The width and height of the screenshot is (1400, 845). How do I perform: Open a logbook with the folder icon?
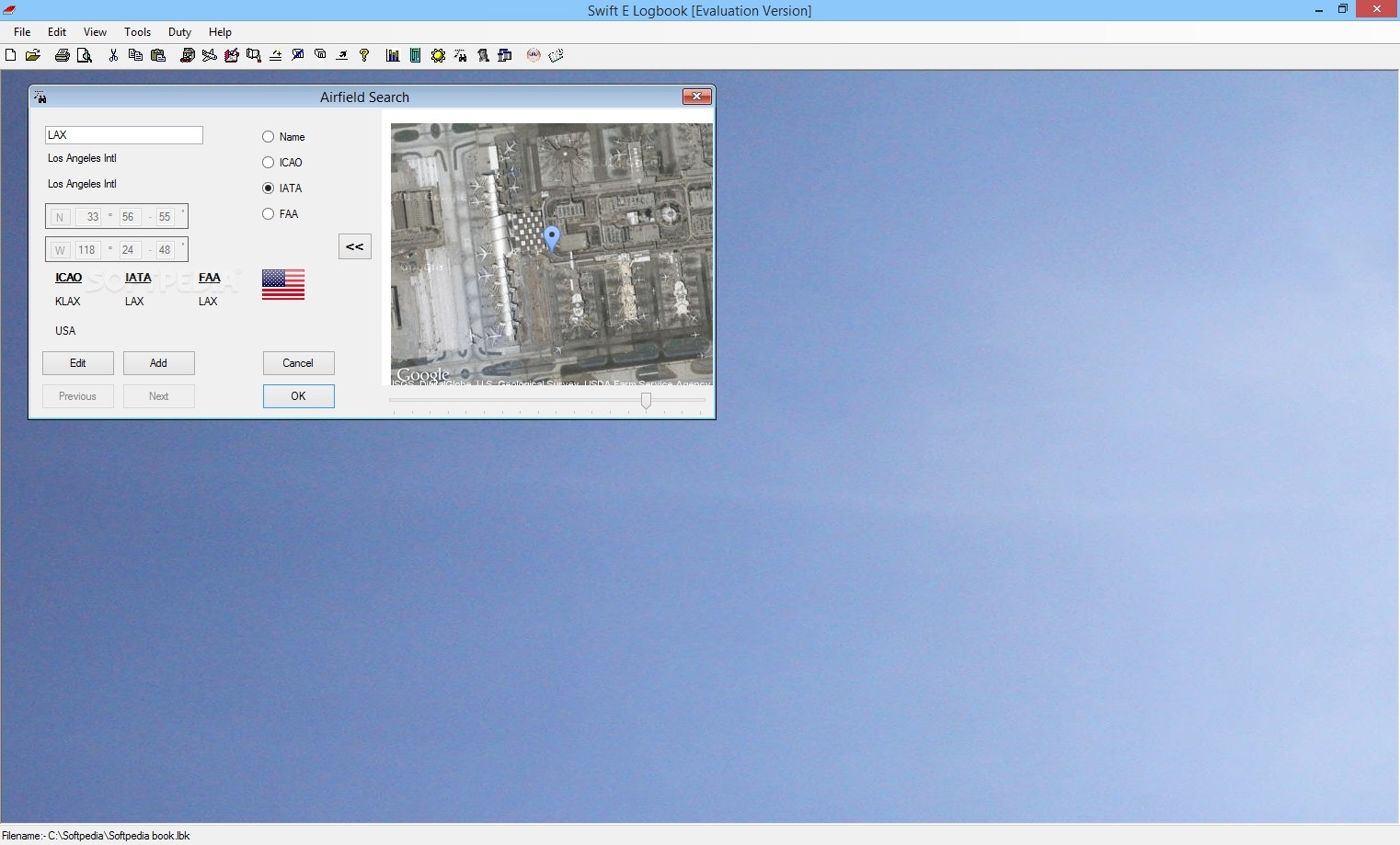[x=33, y=55]
